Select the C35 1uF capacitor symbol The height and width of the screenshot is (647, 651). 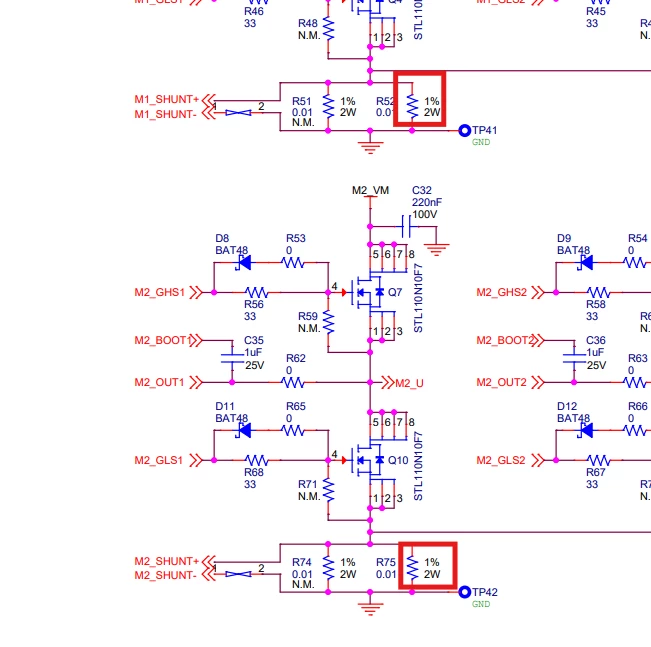point(232,358)
